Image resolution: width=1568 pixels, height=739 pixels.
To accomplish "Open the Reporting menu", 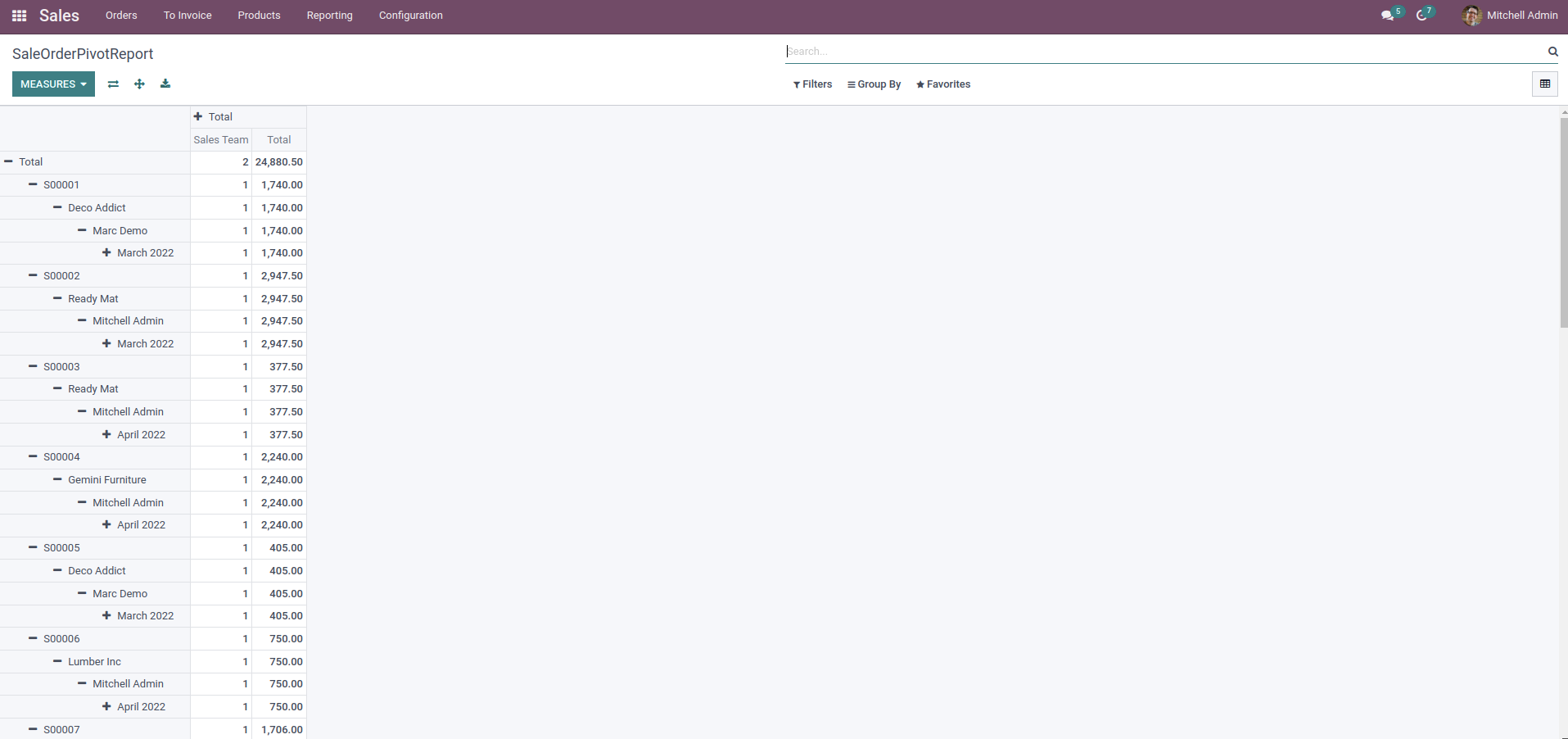I will tap(329, 16).
